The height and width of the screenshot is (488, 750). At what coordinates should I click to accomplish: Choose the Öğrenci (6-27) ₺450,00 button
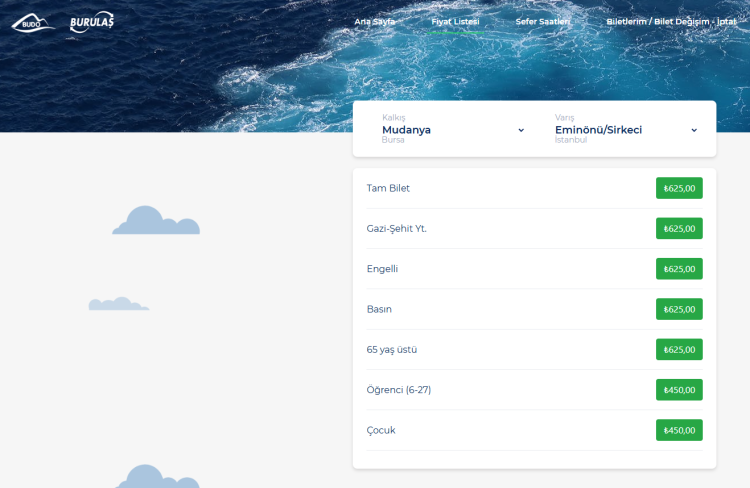pyautogui.click(x=679, y=390)
